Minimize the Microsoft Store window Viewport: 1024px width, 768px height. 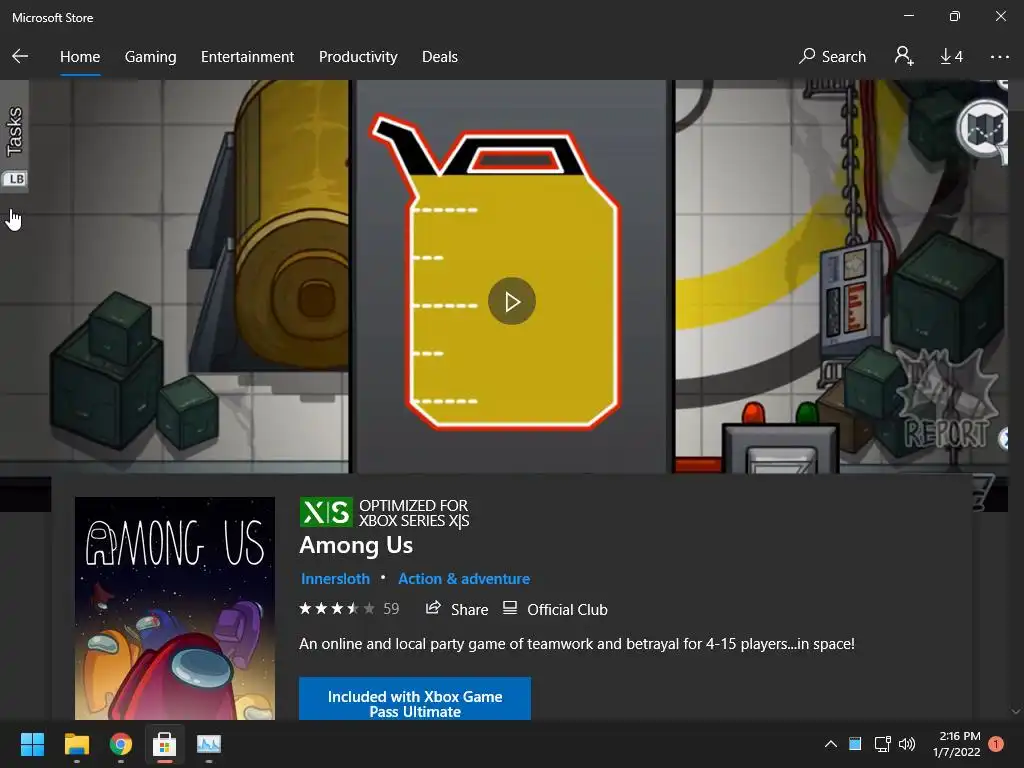click(x=909, y=16)
